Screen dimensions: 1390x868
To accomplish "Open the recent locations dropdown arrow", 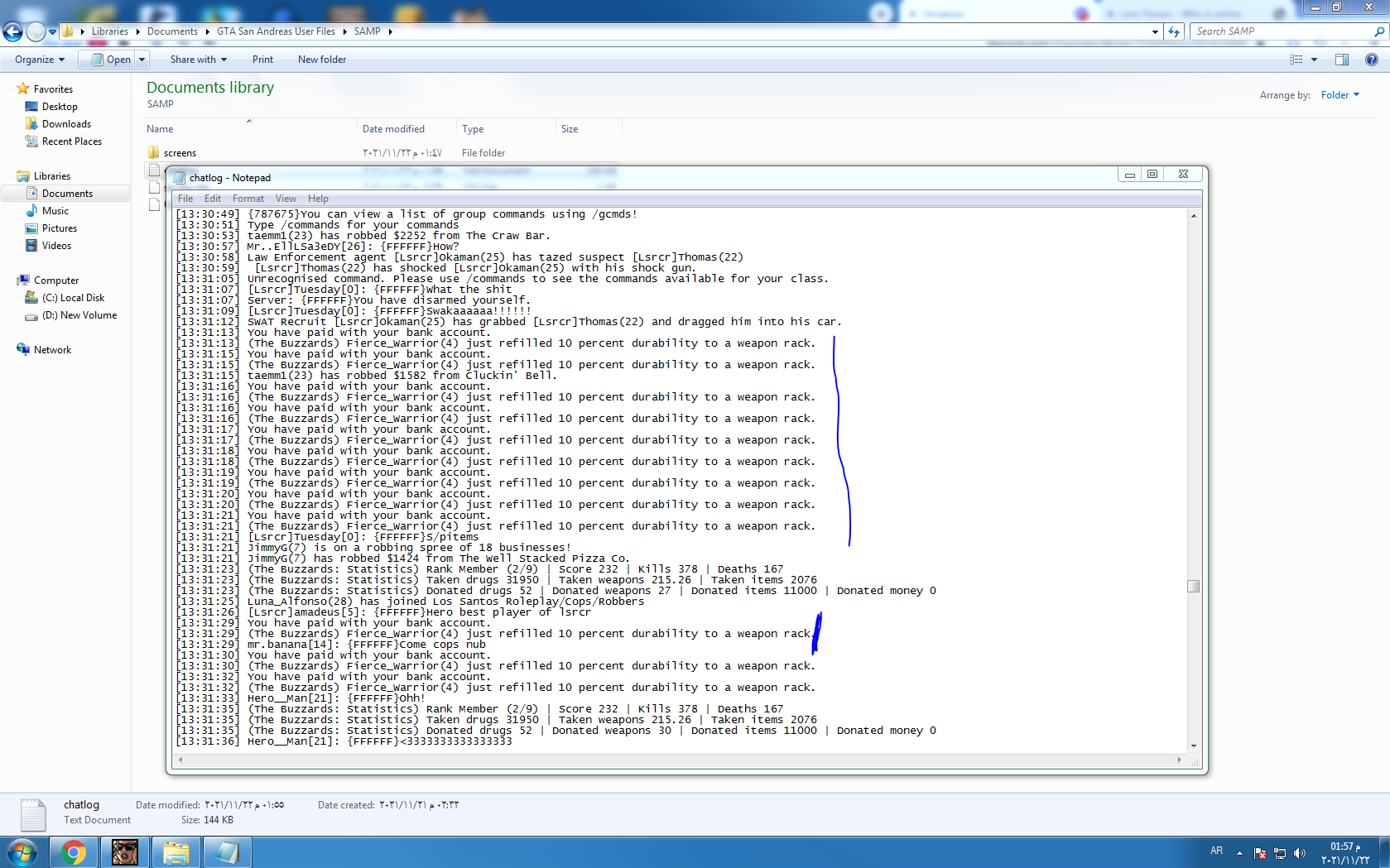I will [x=52, y=31].
